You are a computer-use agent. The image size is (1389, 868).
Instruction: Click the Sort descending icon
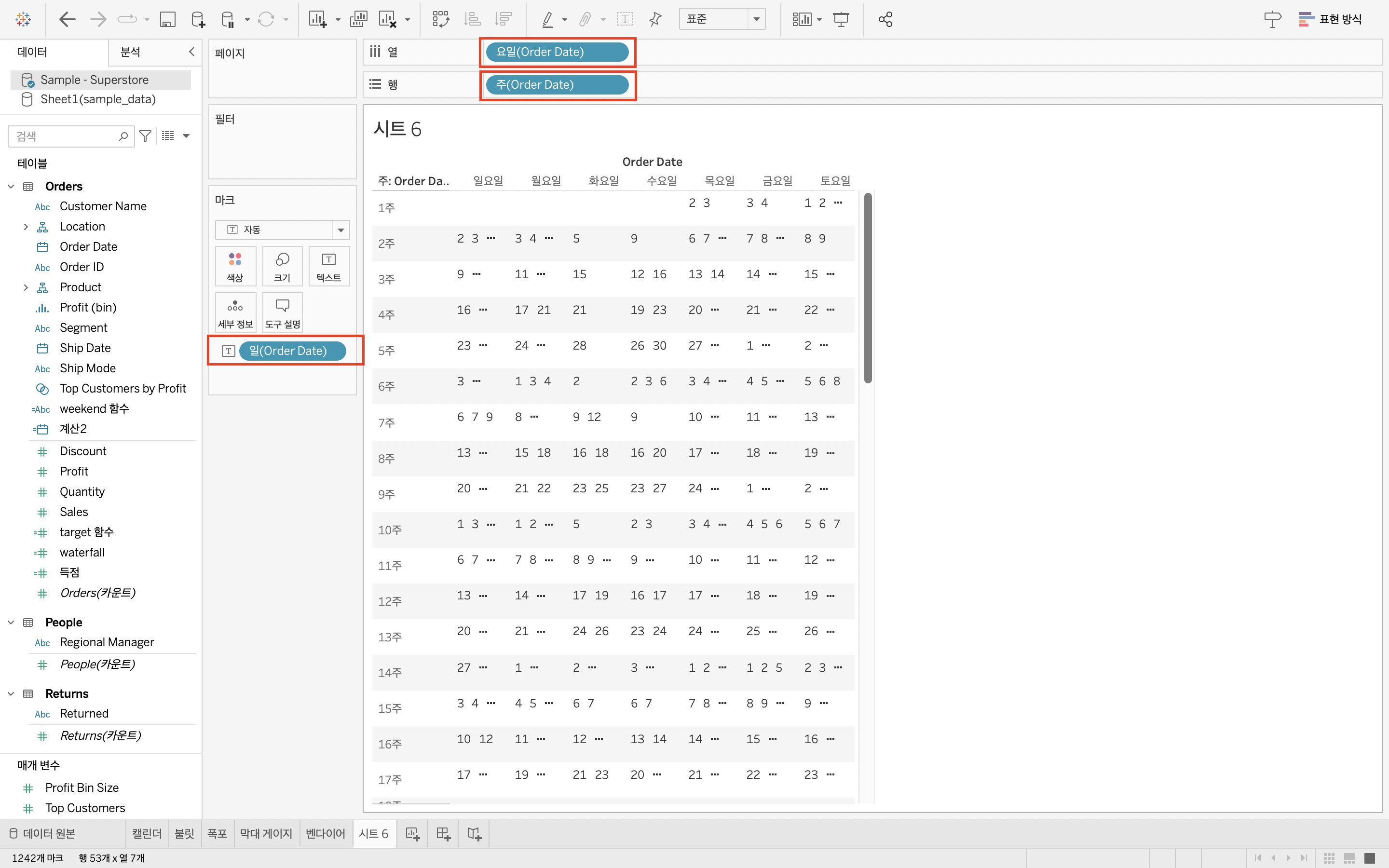[x=504, y=19]
